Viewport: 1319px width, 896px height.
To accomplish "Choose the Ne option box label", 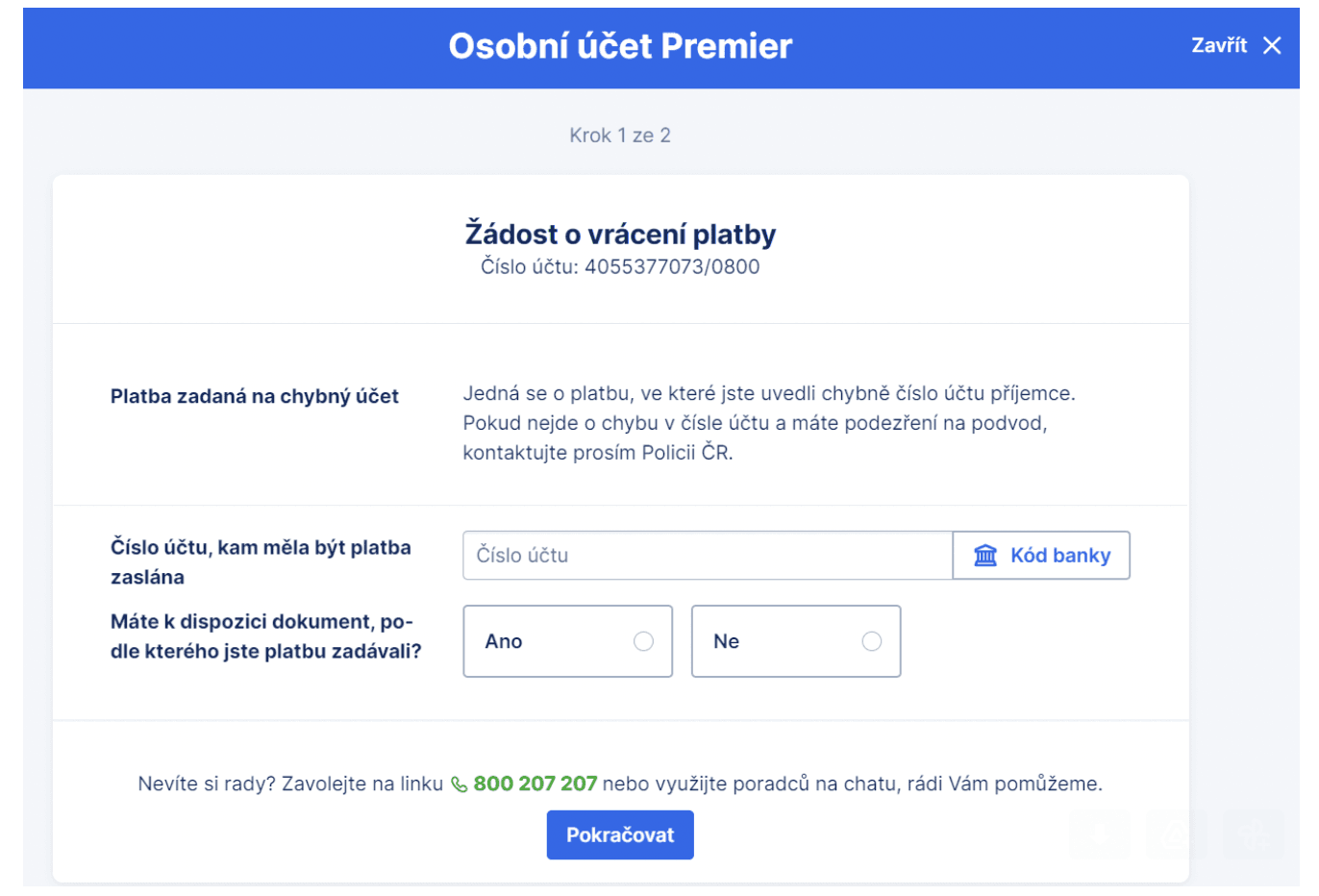I will (726, 641).
